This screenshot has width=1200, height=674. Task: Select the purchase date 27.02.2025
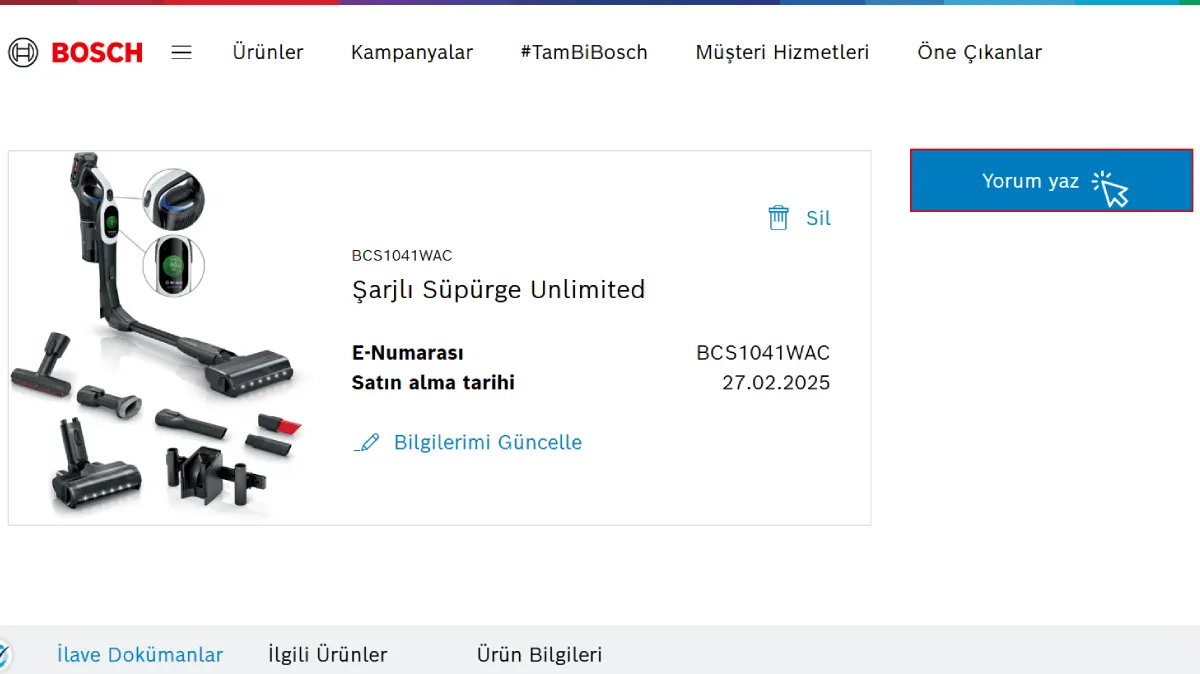tap(776, 383)
